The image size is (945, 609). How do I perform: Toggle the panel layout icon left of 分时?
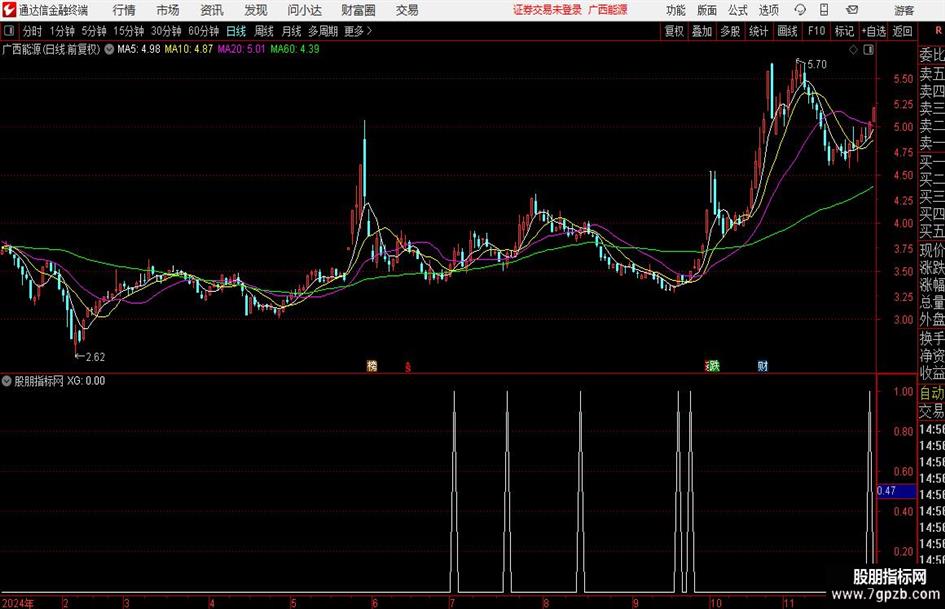tap(9, 31)
